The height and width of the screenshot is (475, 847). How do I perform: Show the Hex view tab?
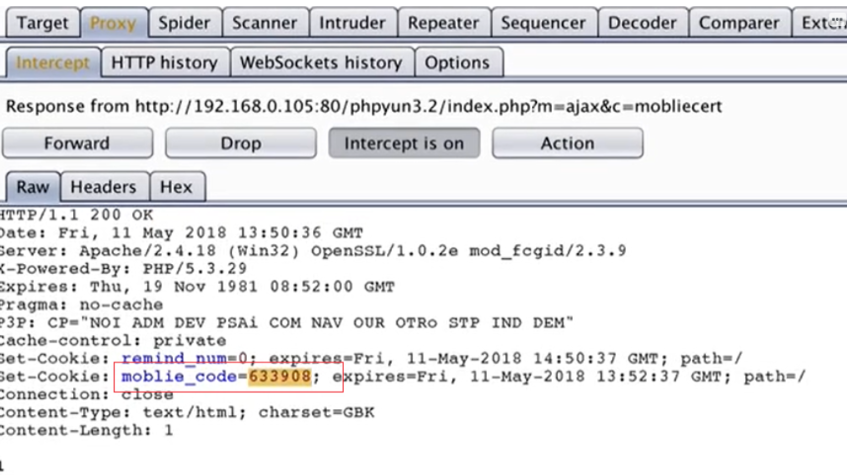tap(176, 187)
